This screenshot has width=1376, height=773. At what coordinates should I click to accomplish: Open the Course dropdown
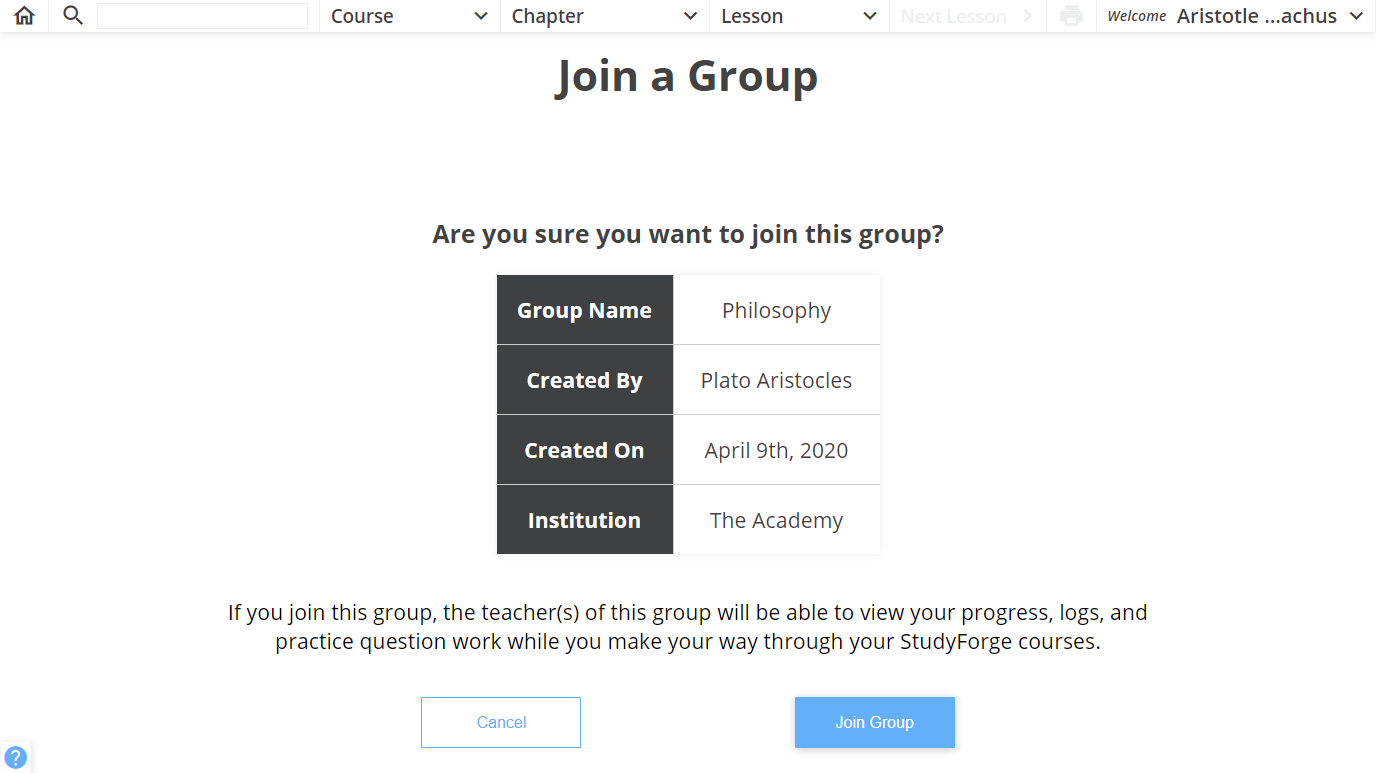[410, 16]
